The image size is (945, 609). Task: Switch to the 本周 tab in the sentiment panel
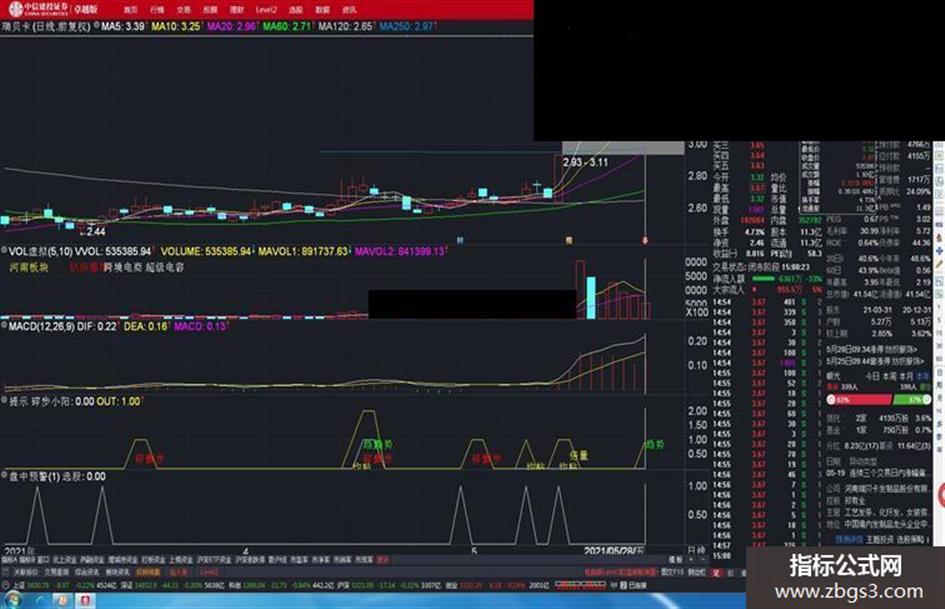point(890,376)
